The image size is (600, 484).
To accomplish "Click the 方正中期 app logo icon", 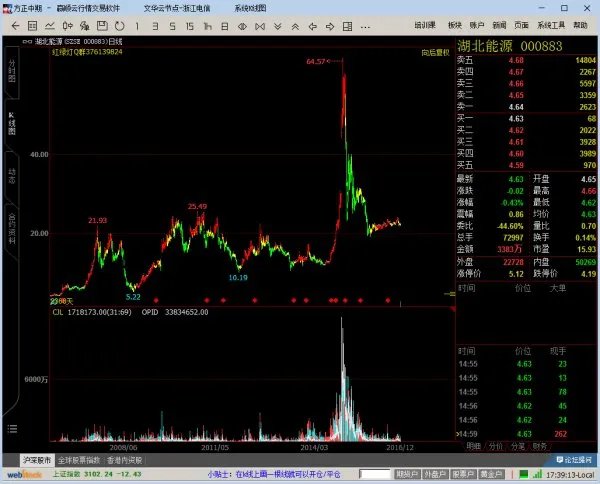I will point(8,8).
